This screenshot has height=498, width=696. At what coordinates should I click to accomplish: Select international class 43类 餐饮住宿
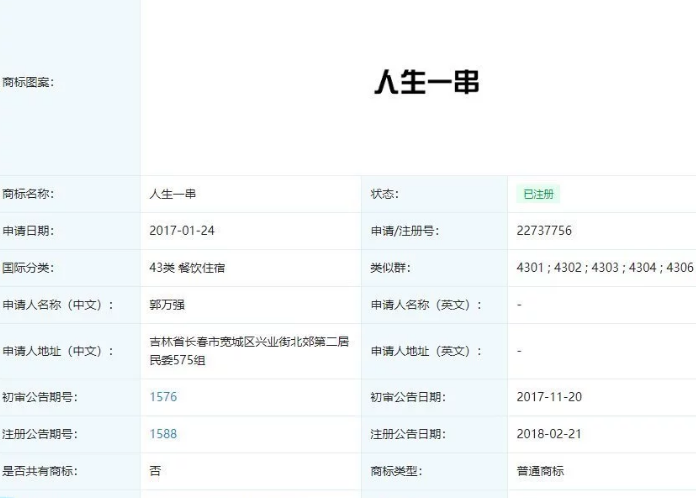tap(187, 268)
